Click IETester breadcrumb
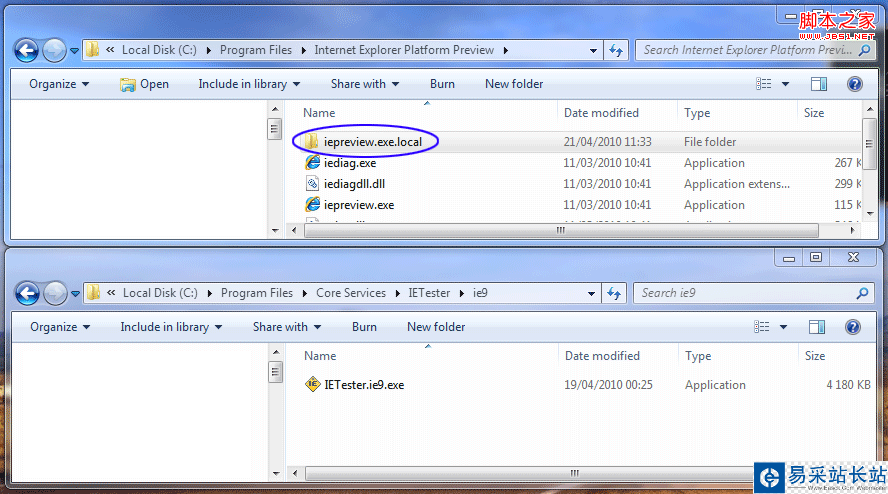 [429, 293]
